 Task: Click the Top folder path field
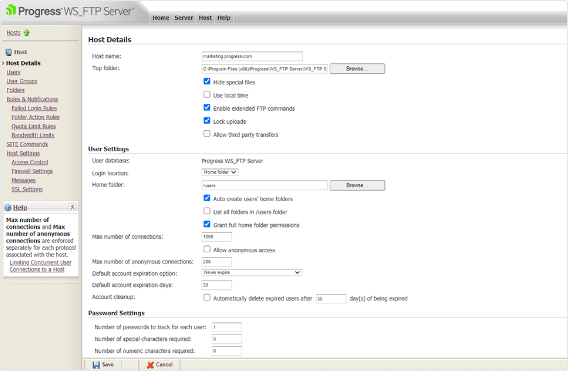265,69
